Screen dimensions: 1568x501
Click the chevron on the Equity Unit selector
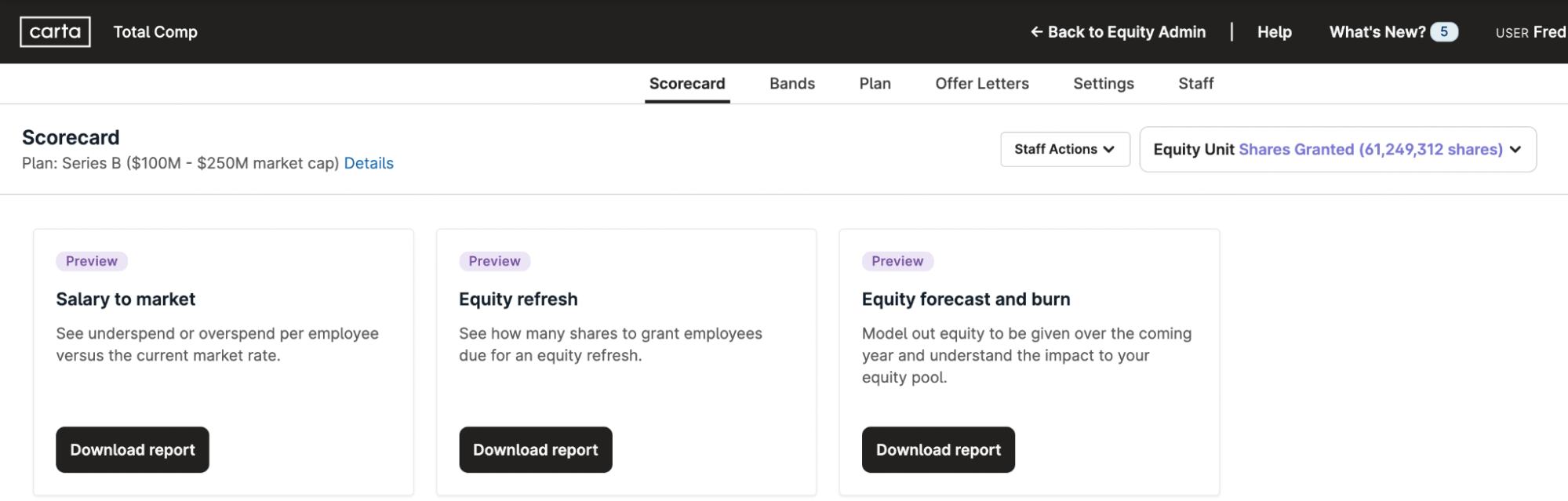(x=1514, y=149)
